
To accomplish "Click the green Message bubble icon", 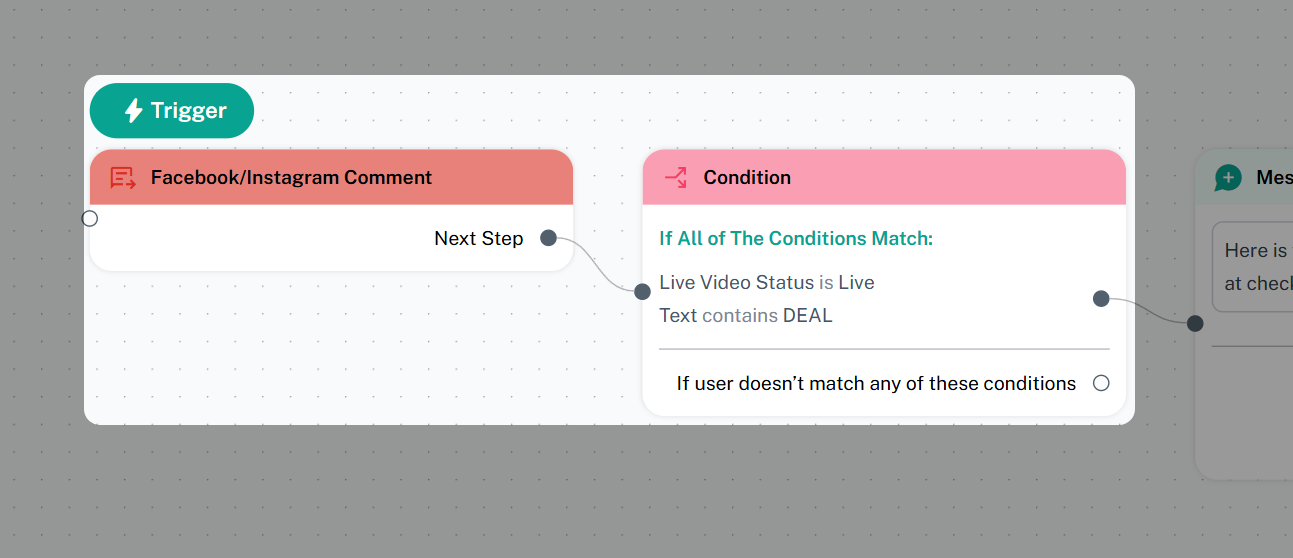I will (x=1227, y=178).
